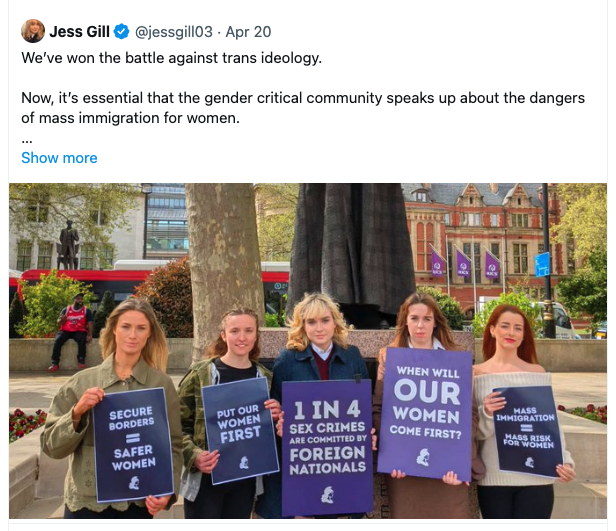
Task: Click the paragraph about gender critical community
Action: pyautogui.click(x=303, y=108)
